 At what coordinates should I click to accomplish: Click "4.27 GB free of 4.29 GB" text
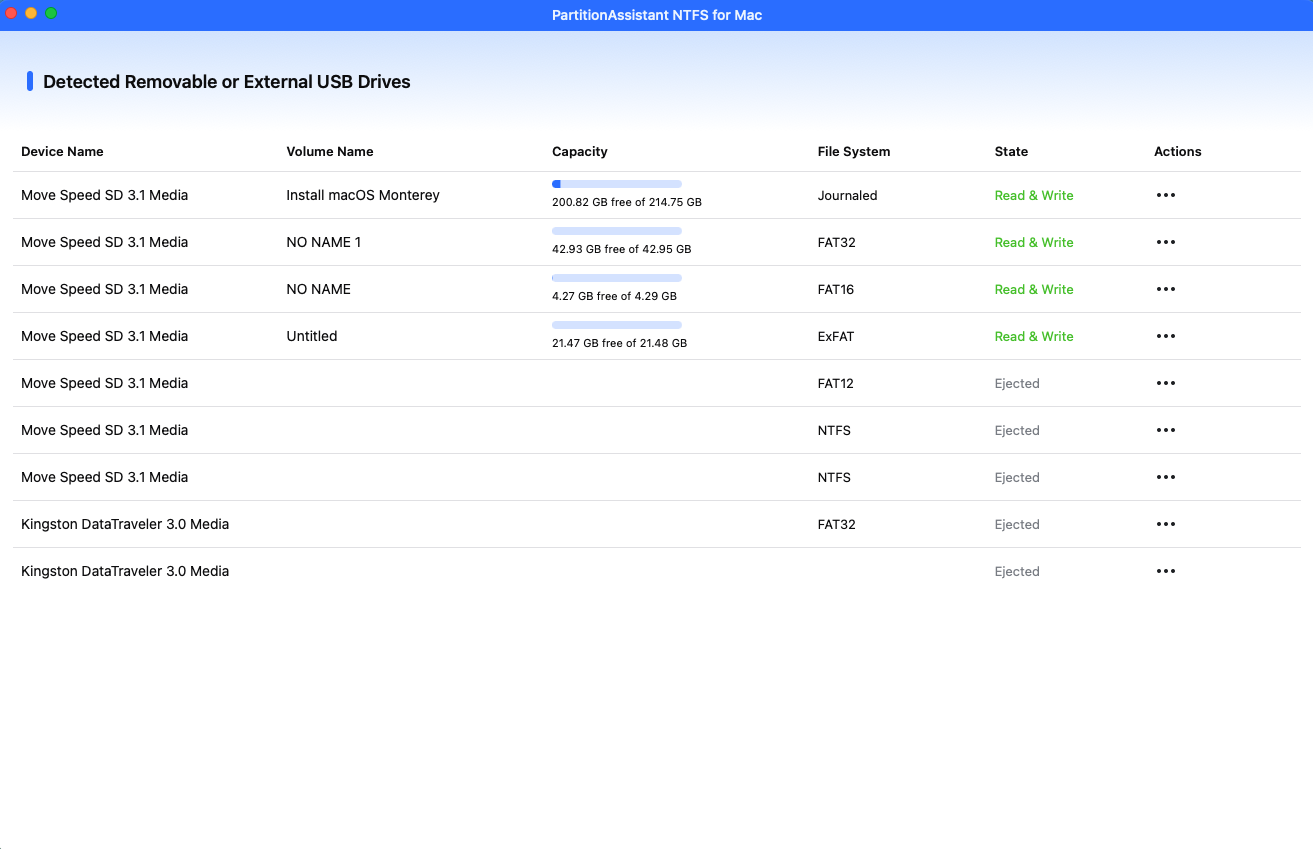click(x=614, y=296)
